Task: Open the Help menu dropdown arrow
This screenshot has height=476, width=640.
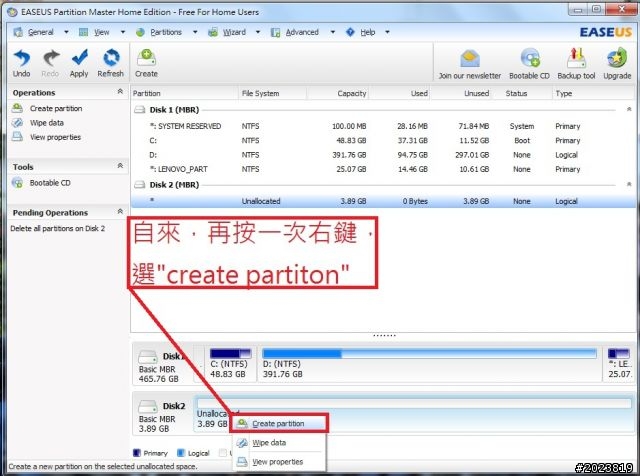Action: [x=387, y=32]
